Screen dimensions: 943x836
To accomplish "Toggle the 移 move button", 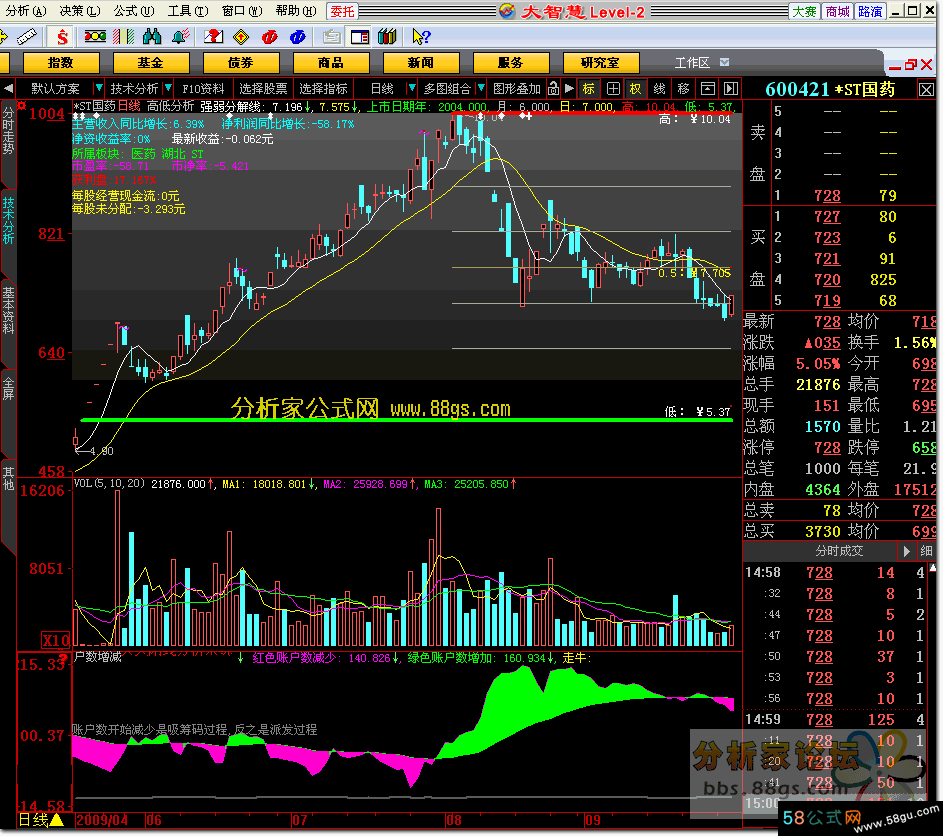I will pos(683,89).
